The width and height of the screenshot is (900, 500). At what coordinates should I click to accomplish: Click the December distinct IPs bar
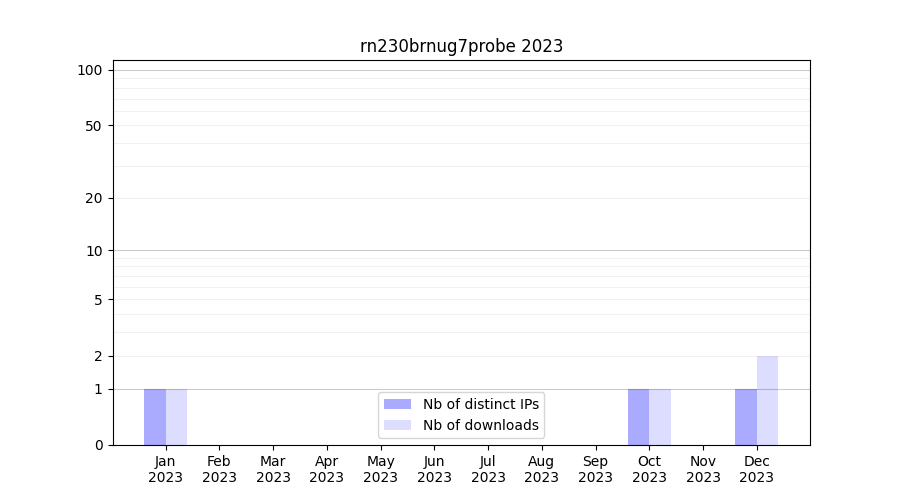click(746, 417)
